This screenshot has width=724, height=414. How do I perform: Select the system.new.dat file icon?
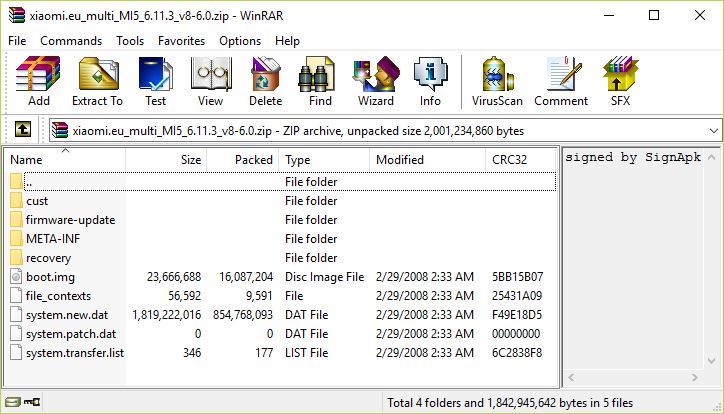[x=16, y=314]
